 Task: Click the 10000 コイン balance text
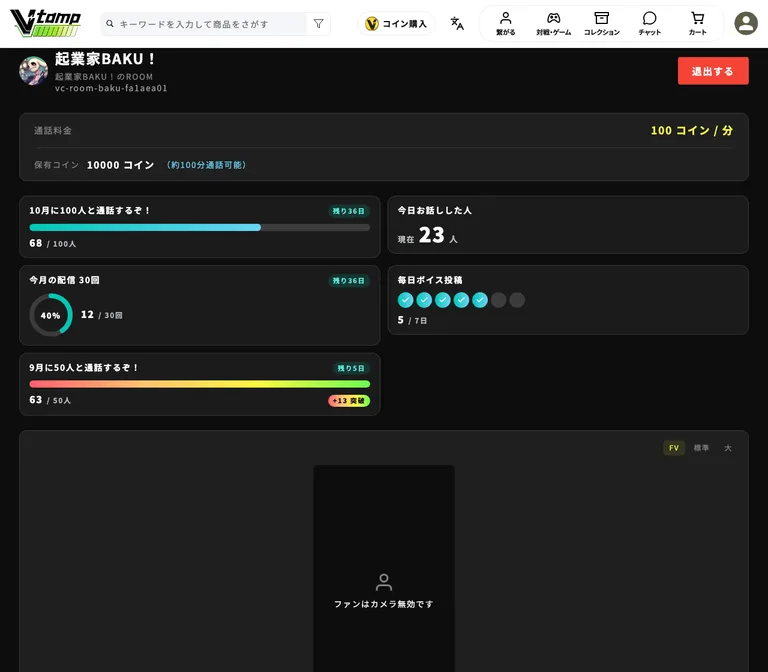(120, 165)
